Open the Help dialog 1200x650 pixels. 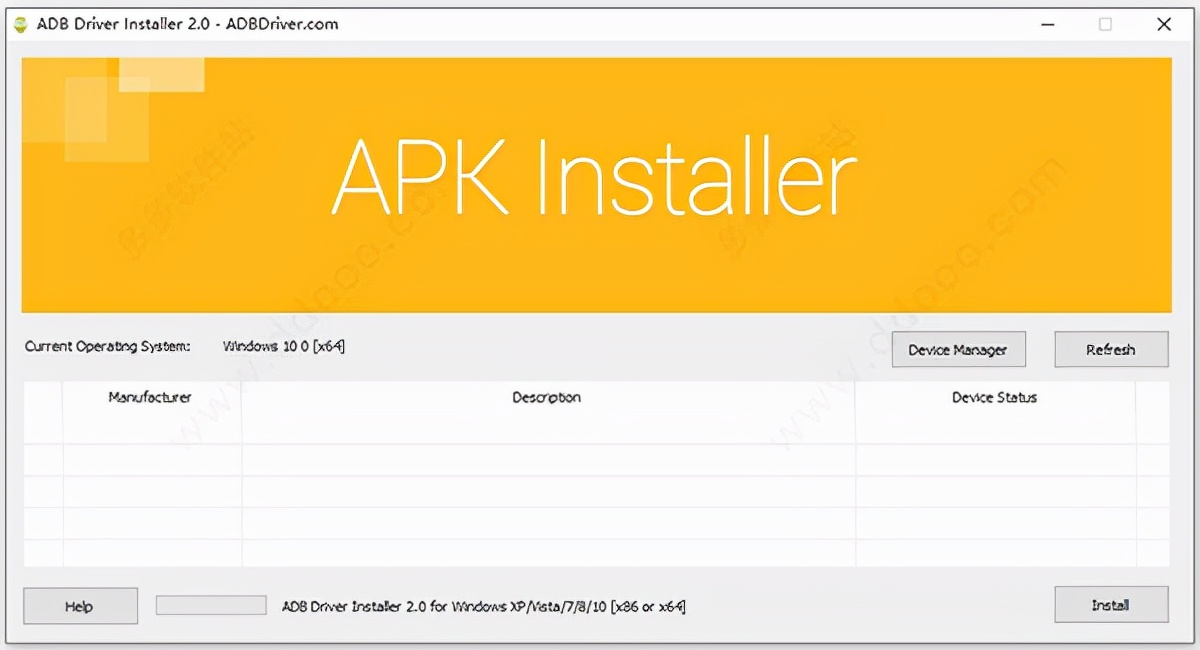coord(80,605)
